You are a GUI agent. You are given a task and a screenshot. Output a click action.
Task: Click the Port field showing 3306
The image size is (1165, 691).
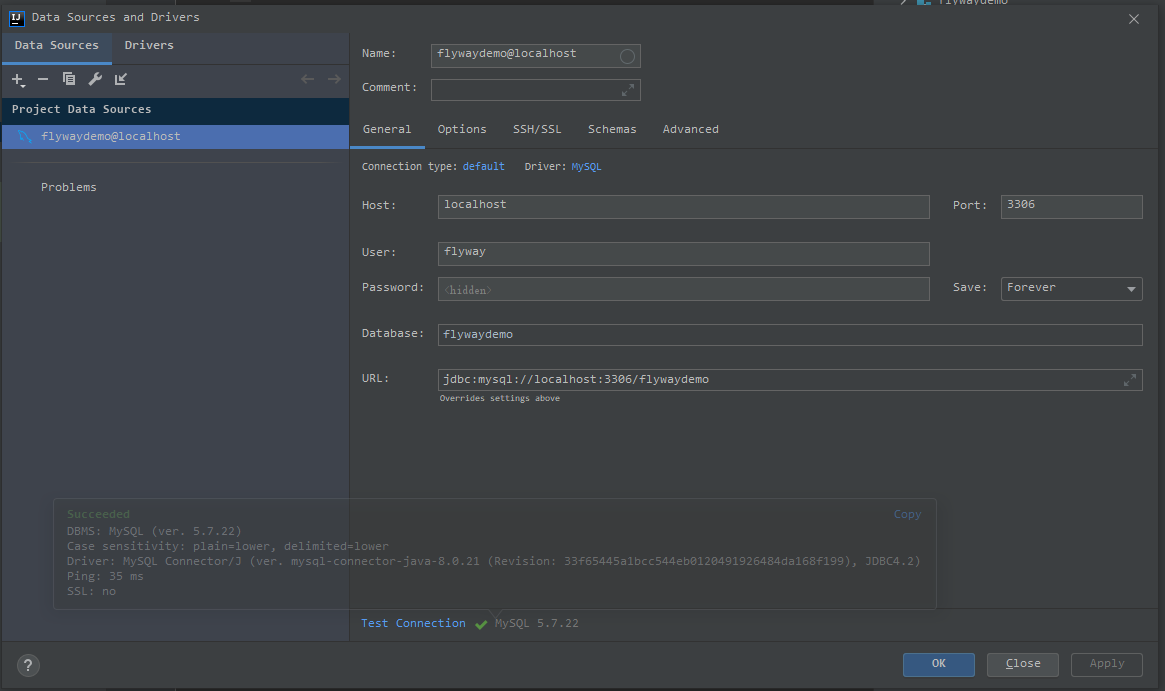pos(1071,207)
